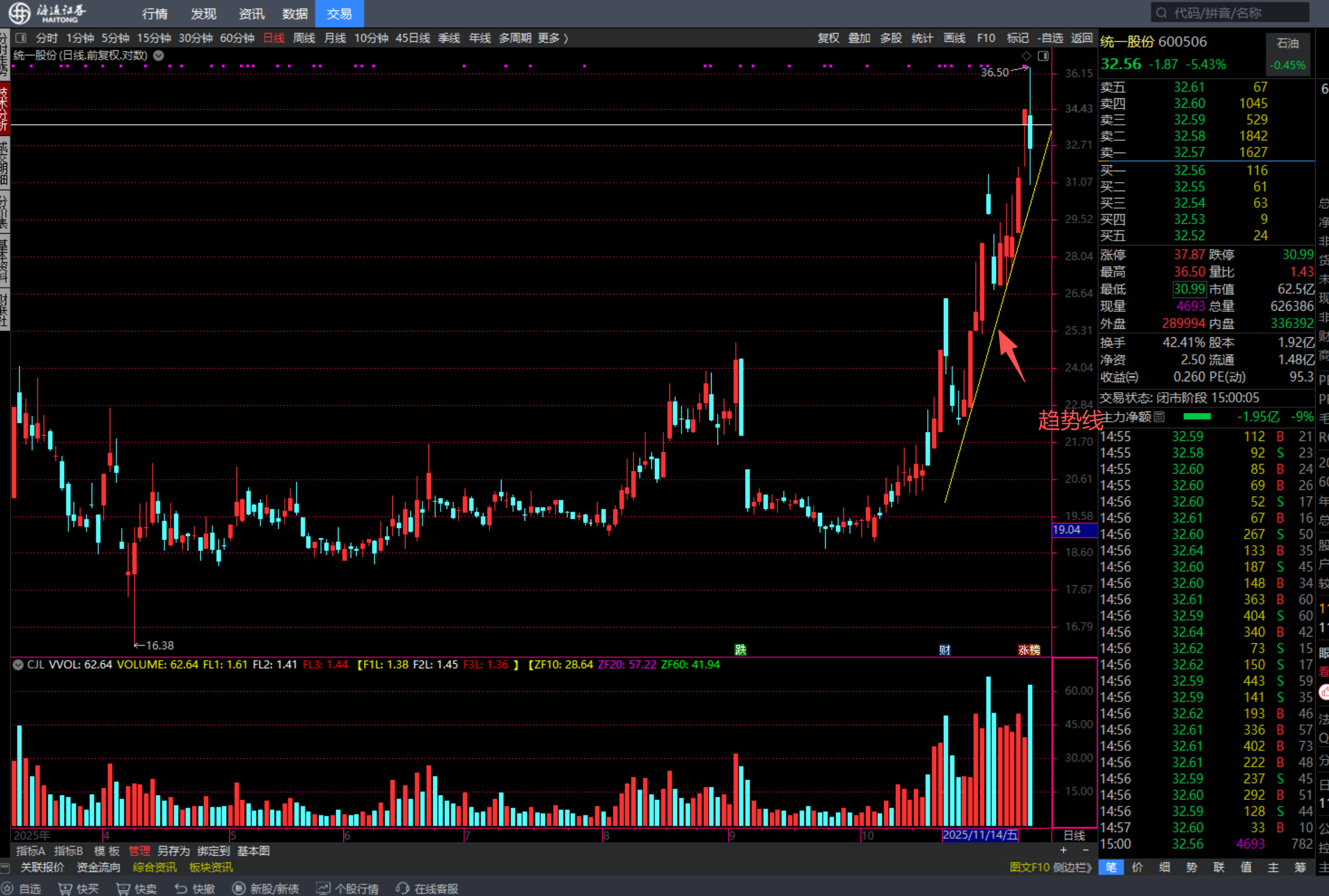Image resolution: width=1329 pixels, height=896 pixels.
Task: Switch to 周线 period tab
Action: tap(304, 38)
